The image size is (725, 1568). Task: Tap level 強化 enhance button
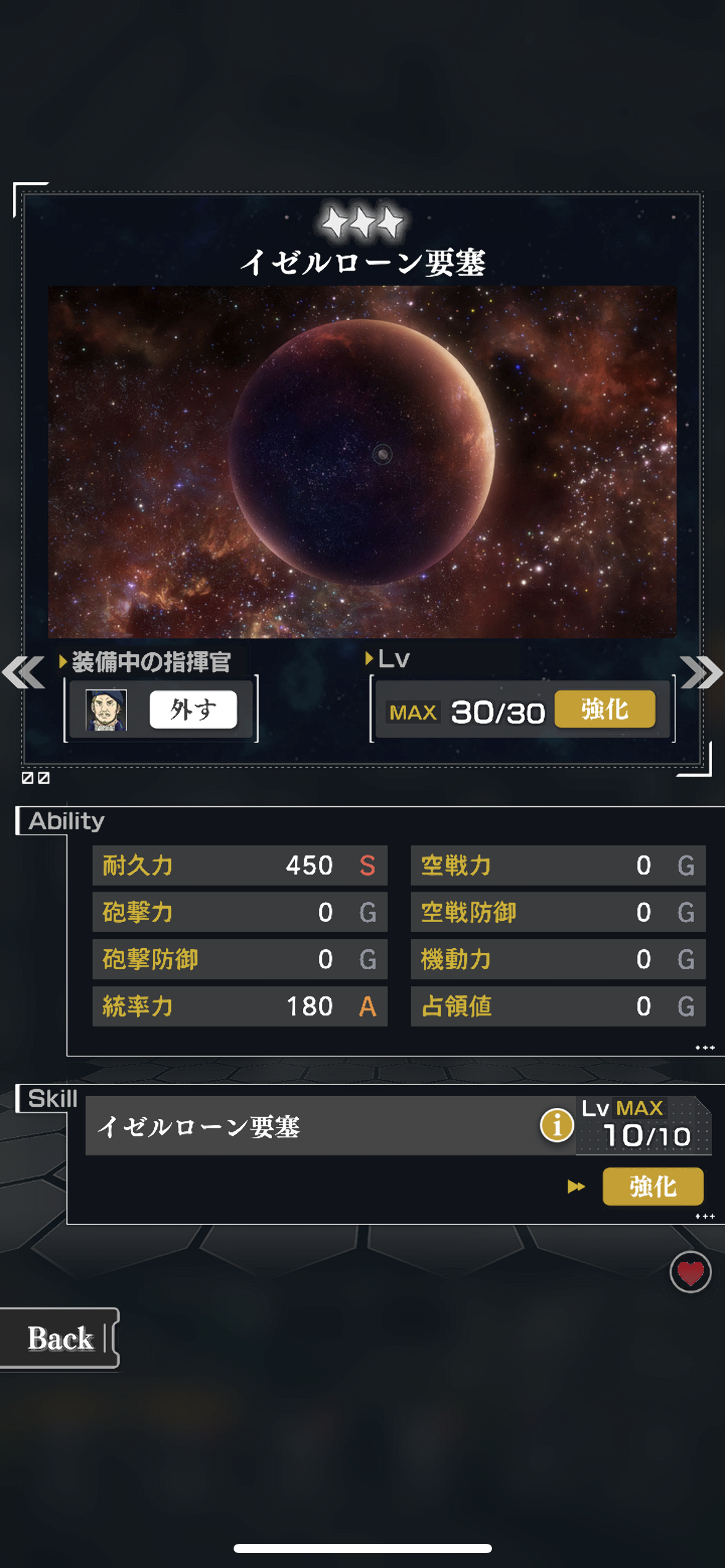coord(605,709)
